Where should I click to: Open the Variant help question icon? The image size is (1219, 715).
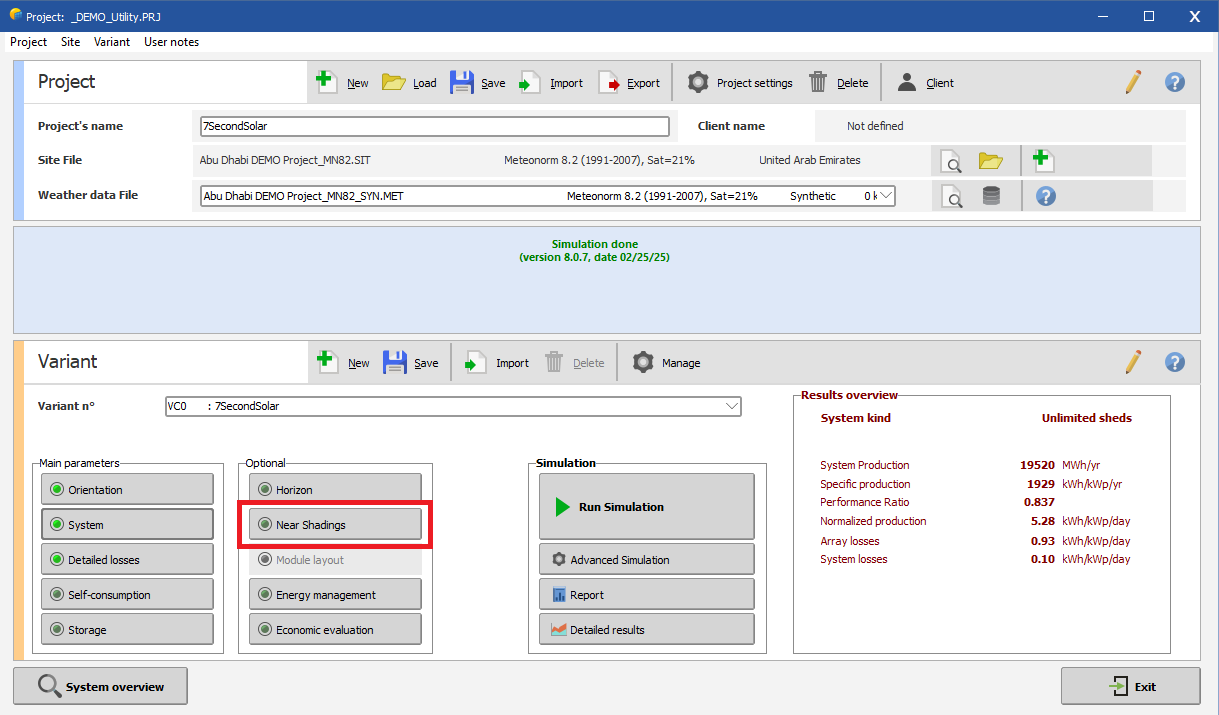(1175, 363)
